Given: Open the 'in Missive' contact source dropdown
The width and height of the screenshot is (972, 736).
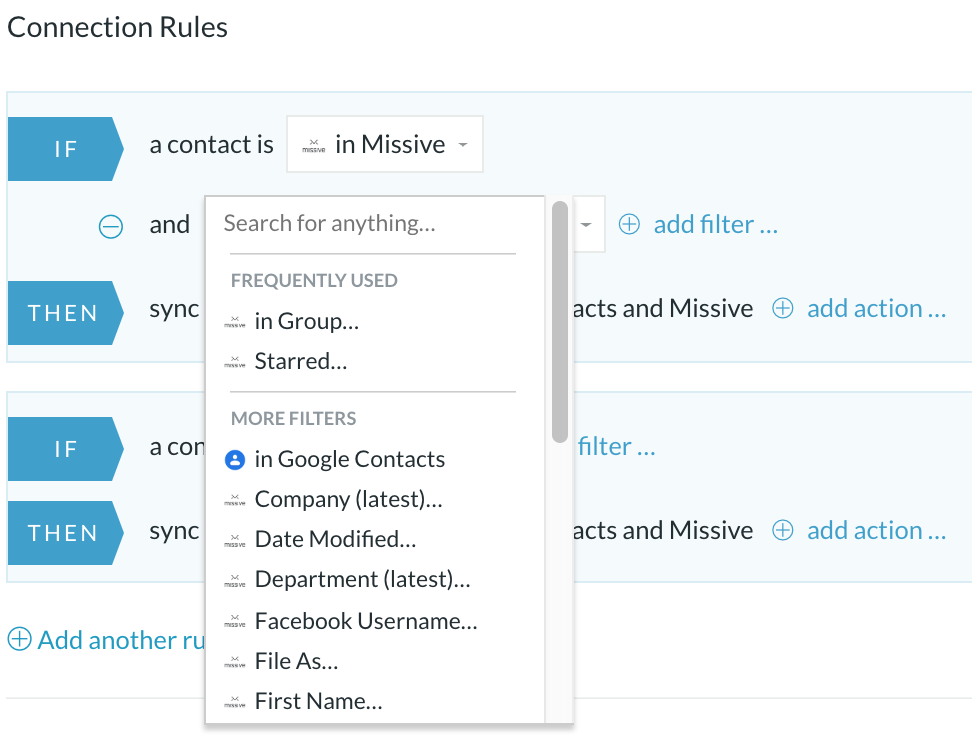Looking at the screenshot, I should [x=384, y=144].
